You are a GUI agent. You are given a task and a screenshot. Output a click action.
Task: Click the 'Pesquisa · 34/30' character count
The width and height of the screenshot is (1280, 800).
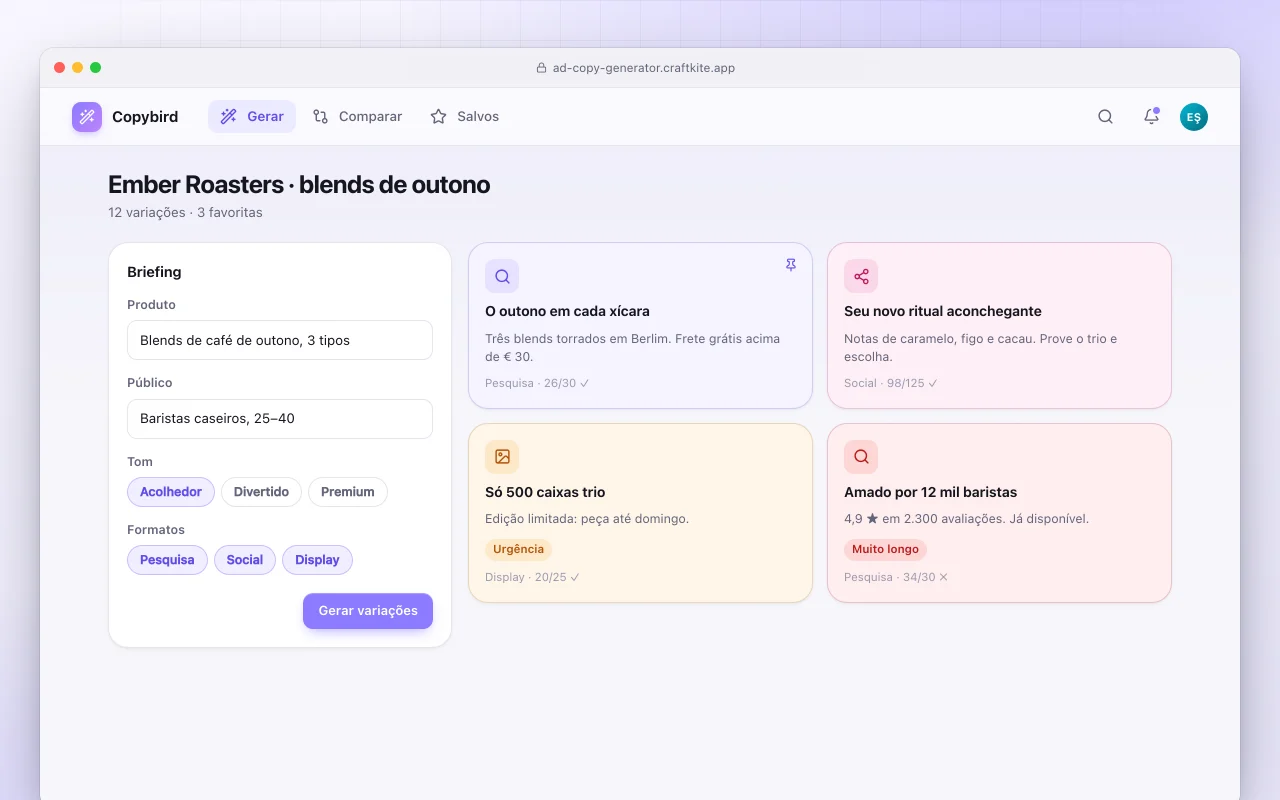(x=896, y=577)
